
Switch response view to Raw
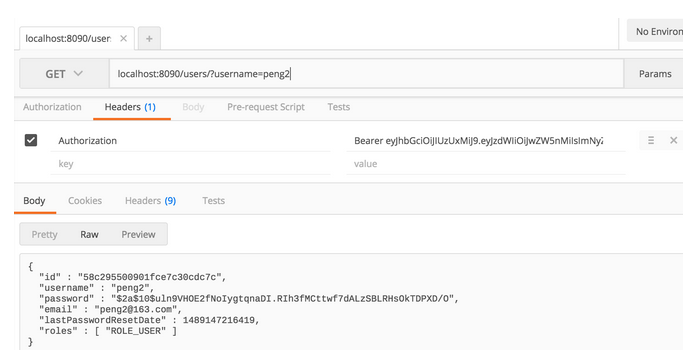[89, 234]
